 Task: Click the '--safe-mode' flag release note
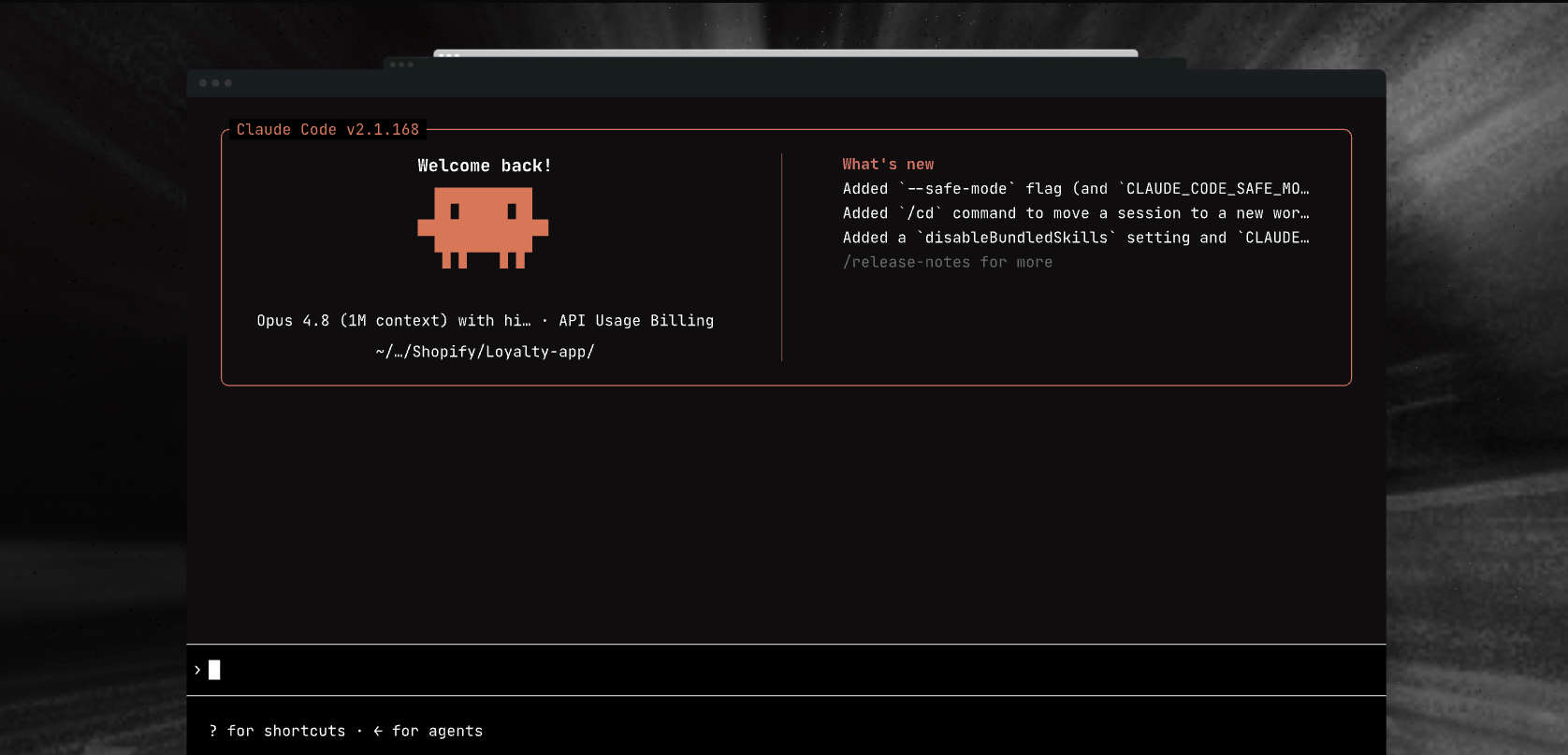[1076, 189]
